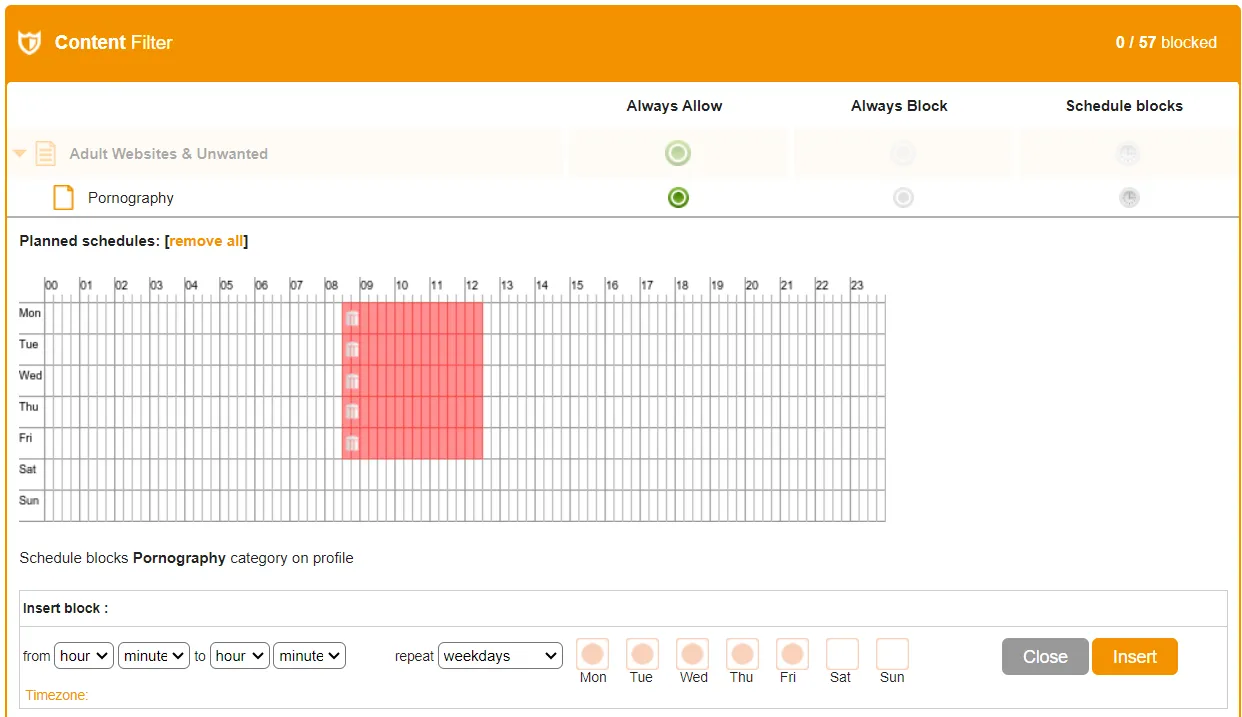Select Schedule blocks for Adult Websites & Unwanted
The width and height of the screenshot is (1242, 717).
(x=1128, y=153)
